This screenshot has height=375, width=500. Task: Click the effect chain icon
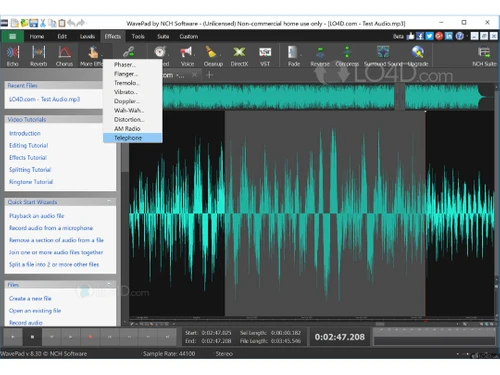click(x=129, y=52)
